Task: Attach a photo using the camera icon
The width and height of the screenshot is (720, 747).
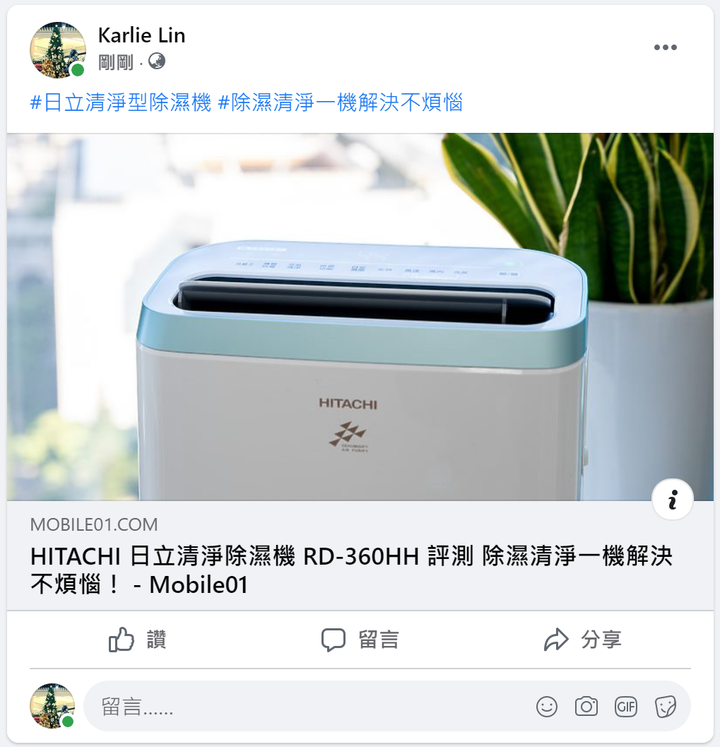Action: pyautogui.click(x=586, y=706)
